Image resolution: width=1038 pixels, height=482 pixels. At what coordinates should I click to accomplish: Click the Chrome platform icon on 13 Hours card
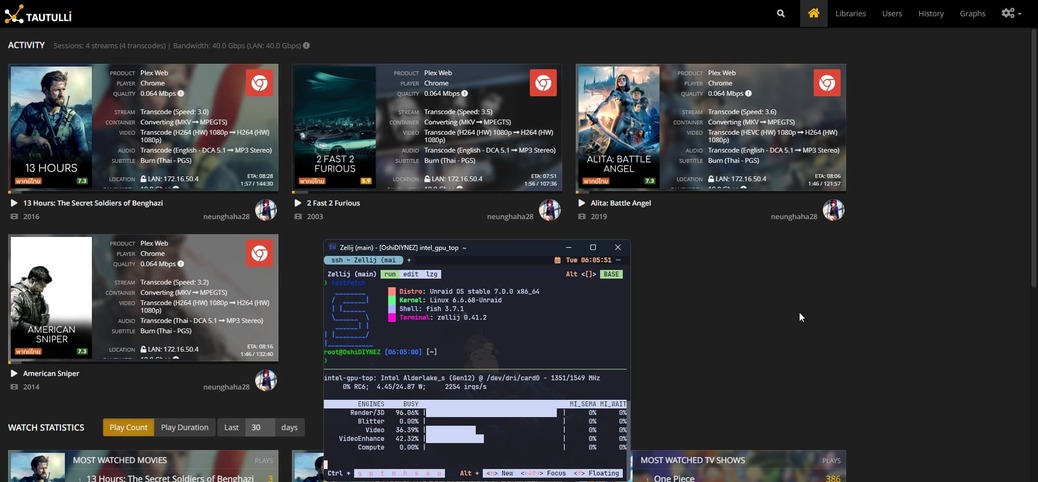click(x=260, y=83)
